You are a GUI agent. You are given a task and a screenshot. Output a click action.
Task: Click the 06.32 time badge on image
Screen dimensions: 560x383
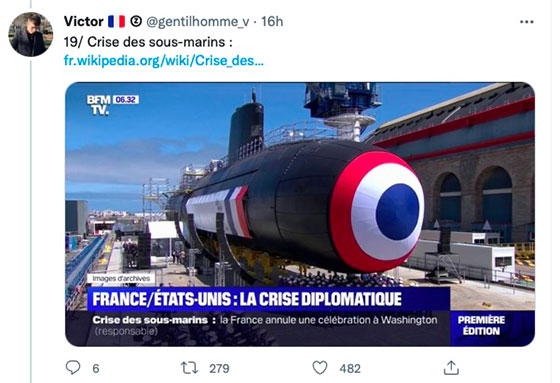[126, 100]
